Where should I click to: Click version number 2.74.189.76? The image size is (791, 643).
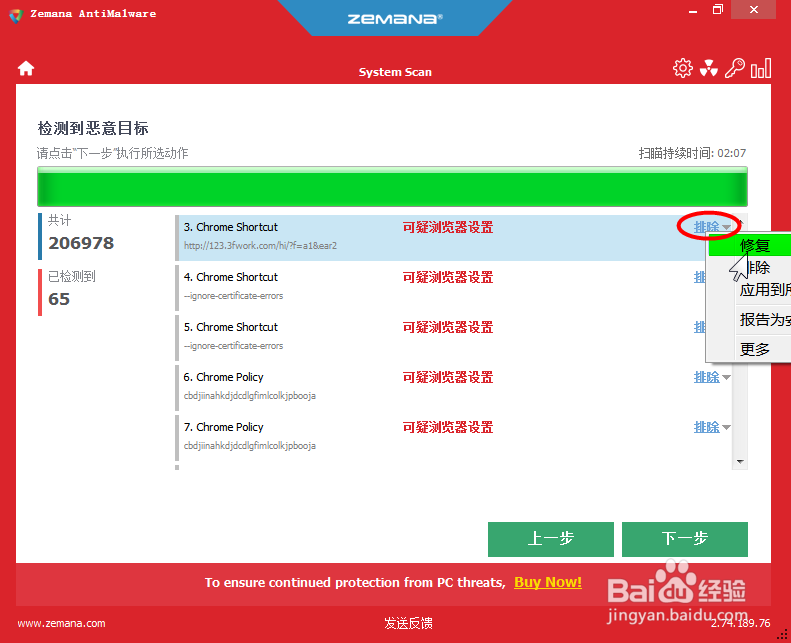(741, 623)
